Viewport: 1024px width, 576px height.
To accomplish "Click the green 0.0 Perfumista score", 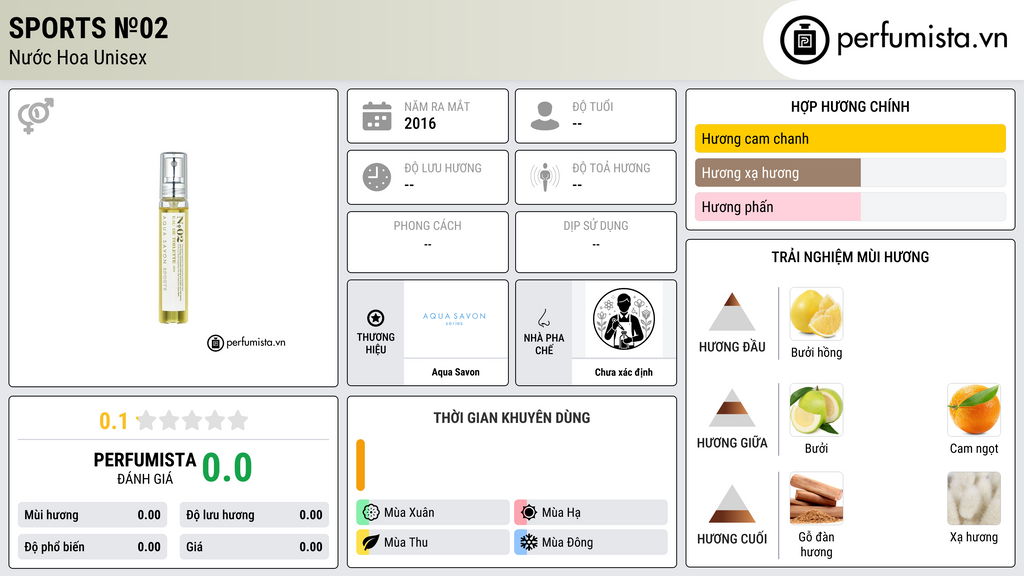I will 227,468.
